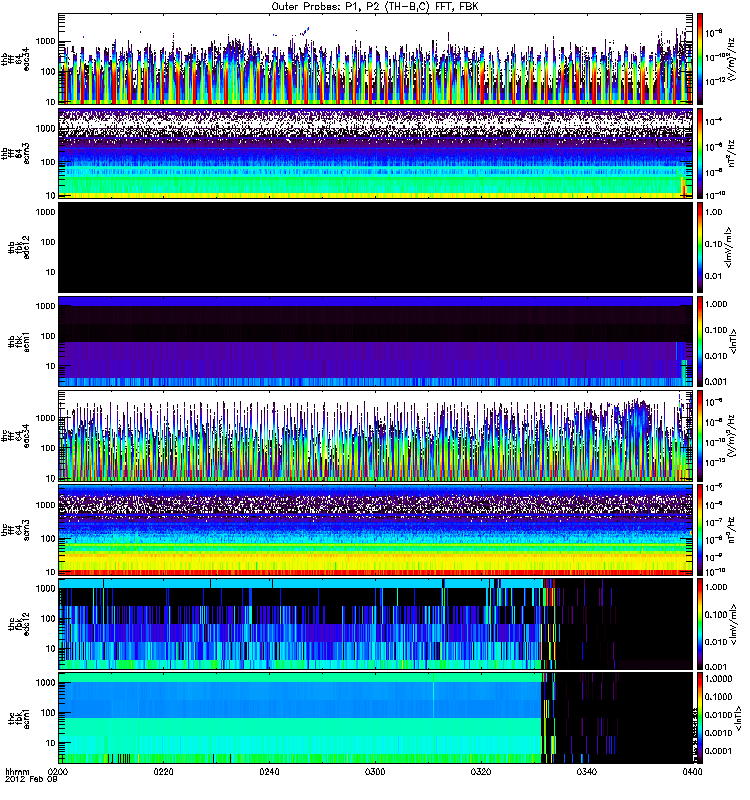Click the thb fff 64 scm3 spectrogram panel
750x800 pixels.
pos(375,152)
